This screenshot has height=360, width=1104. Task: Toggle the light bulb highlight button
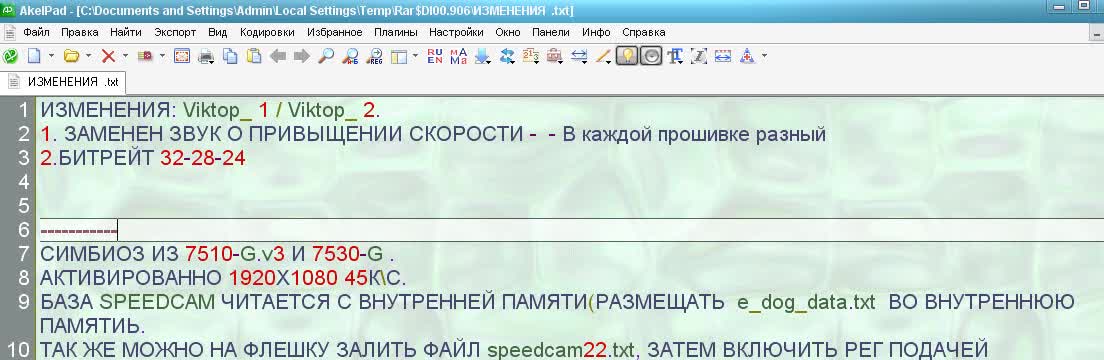(x=627, y=56)
